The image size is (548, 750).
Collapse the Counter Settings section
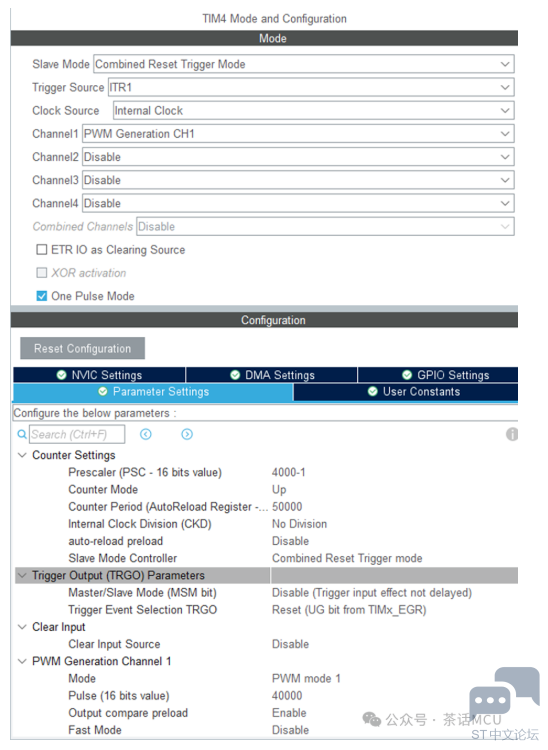(22, 455)
